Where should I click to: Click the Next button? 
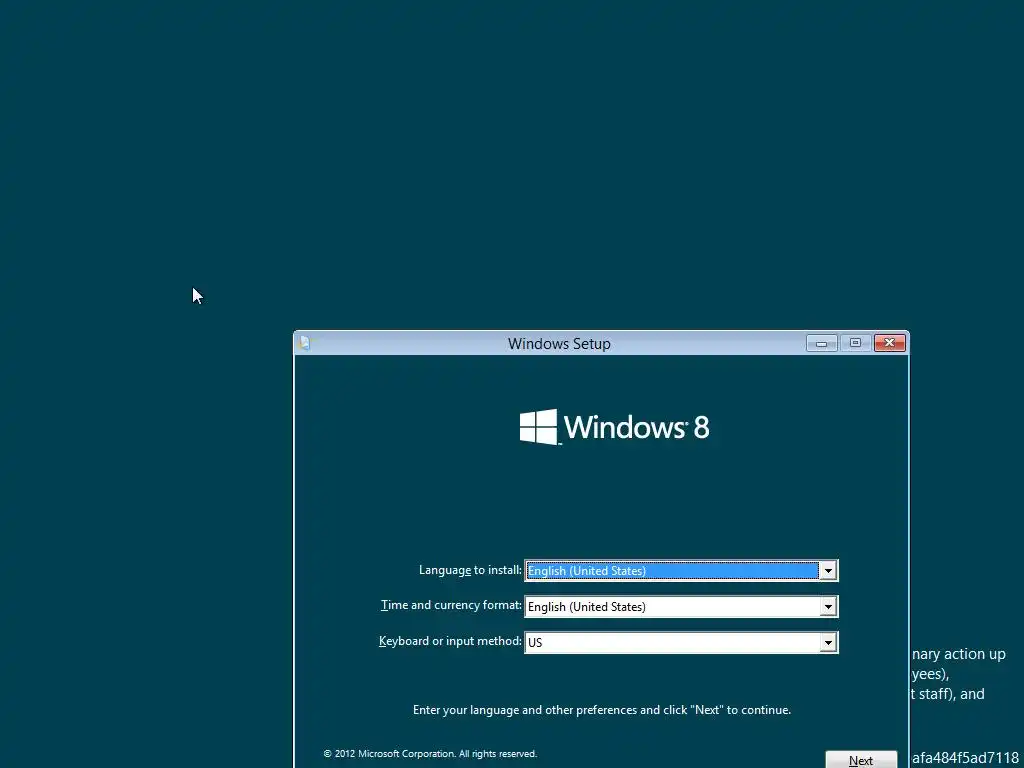pos(861,760)
